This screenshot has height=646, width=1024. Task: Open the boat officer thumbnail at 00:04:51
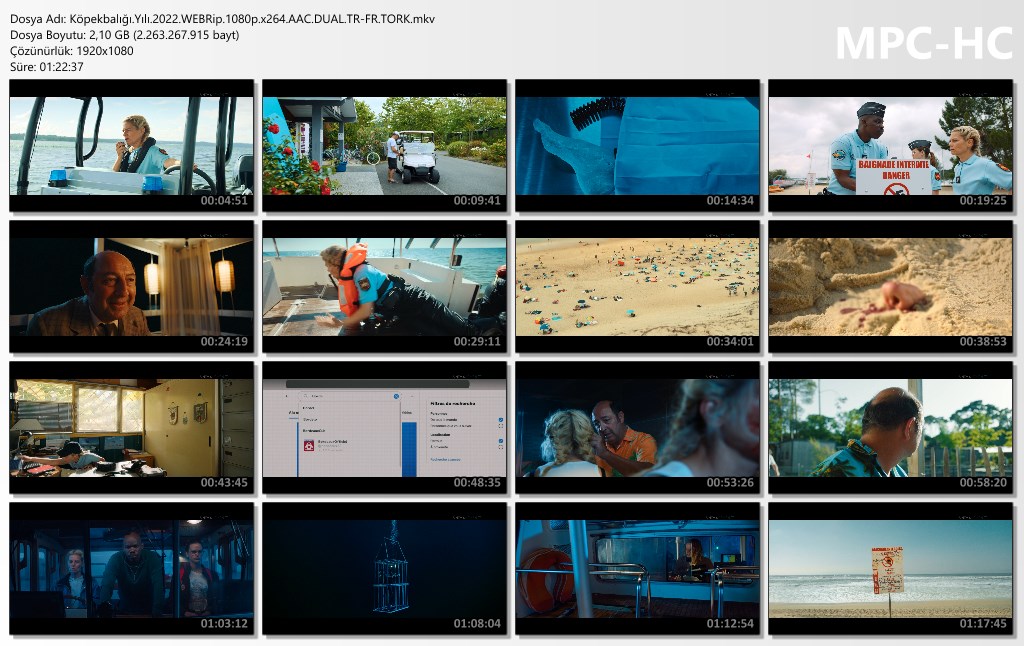pyautogui.click(x=131, y=146)
